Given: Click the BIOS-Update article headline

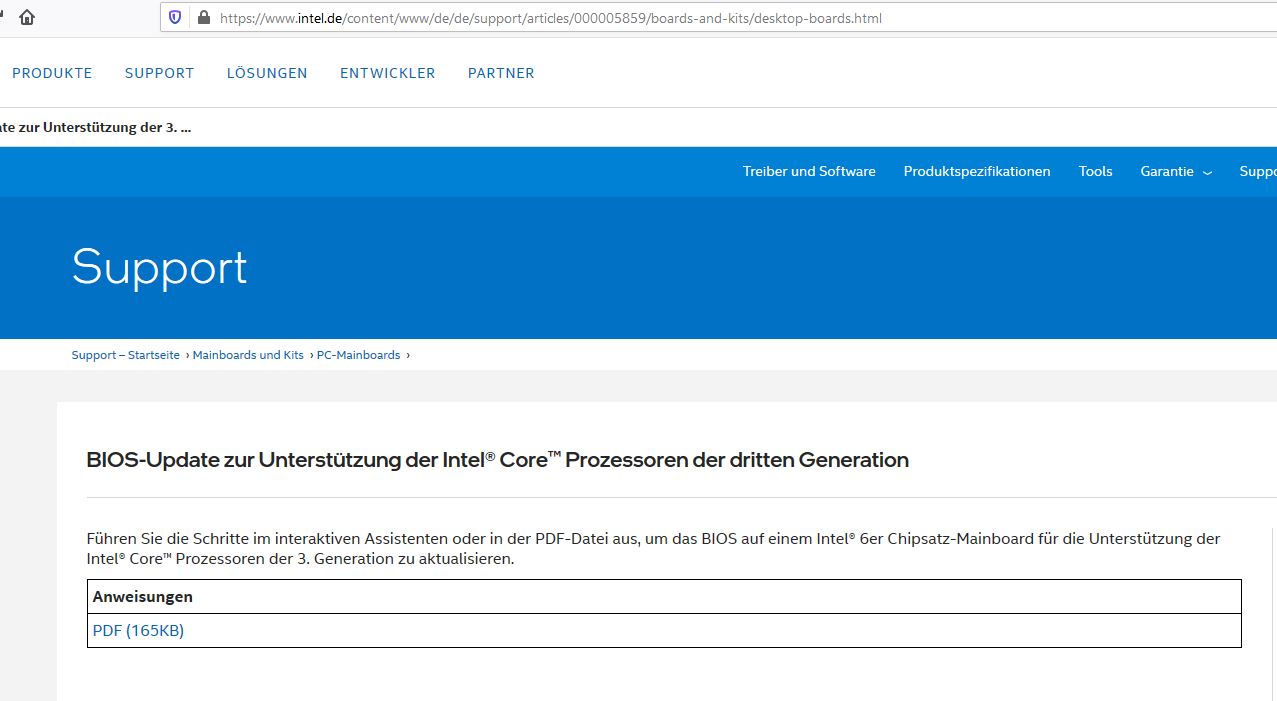Looking at the screenshot, I should click(498, 460).
